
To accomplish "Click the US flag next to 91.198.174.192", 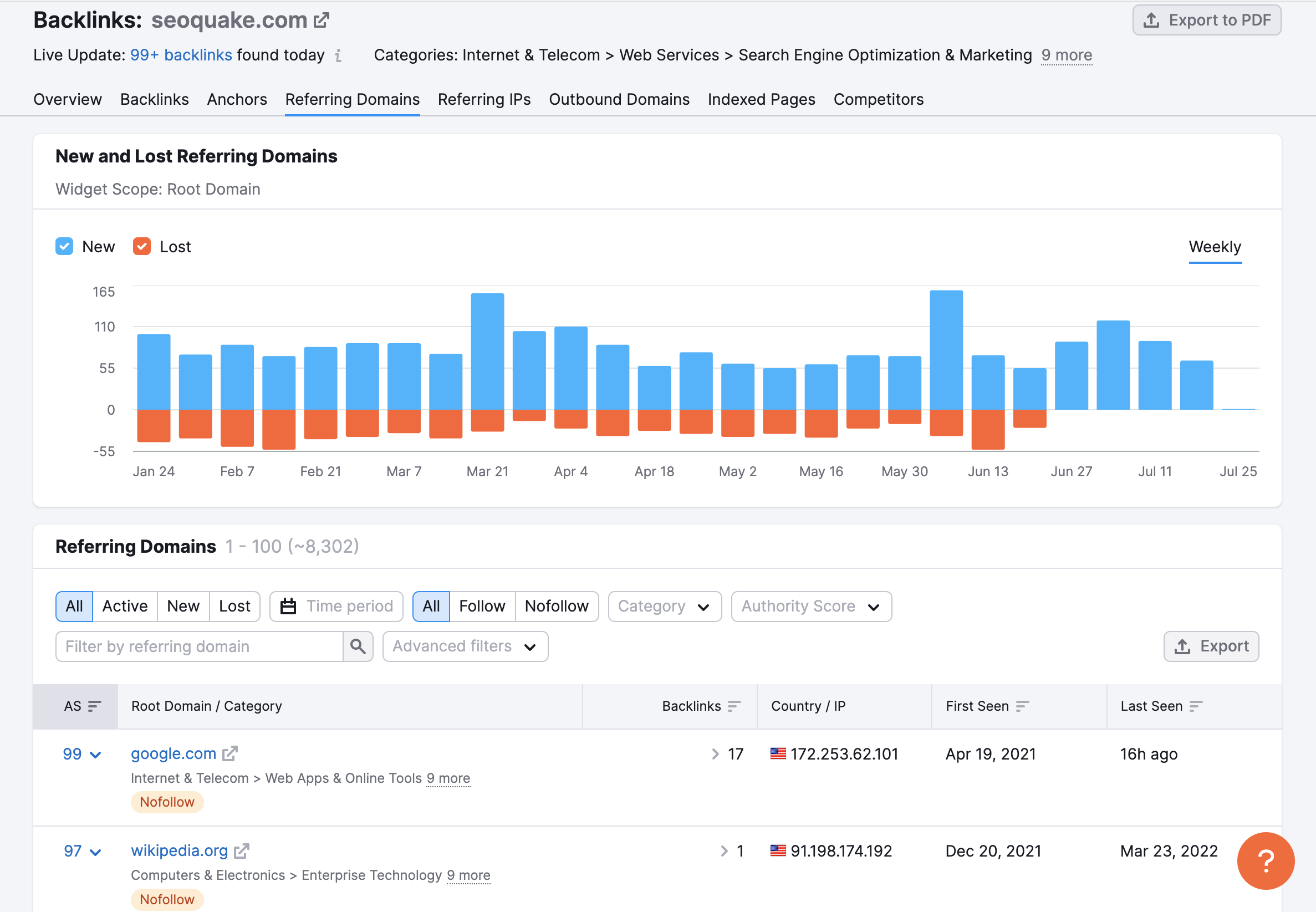I will pos(778,852).
